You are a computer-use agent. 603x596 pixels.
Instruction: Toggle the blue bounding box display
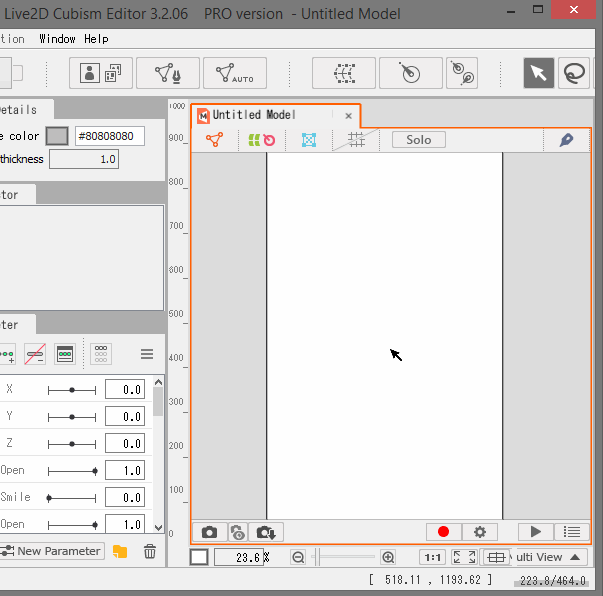pyautogui.click(x=309, y=140)
